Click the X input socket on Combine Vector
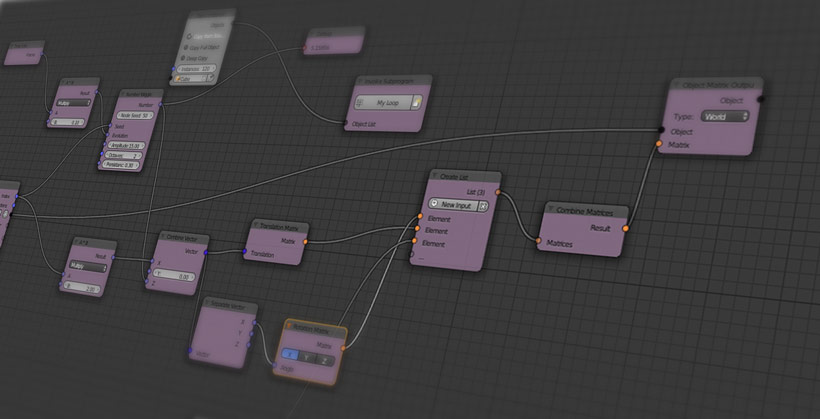 [152, 261]
